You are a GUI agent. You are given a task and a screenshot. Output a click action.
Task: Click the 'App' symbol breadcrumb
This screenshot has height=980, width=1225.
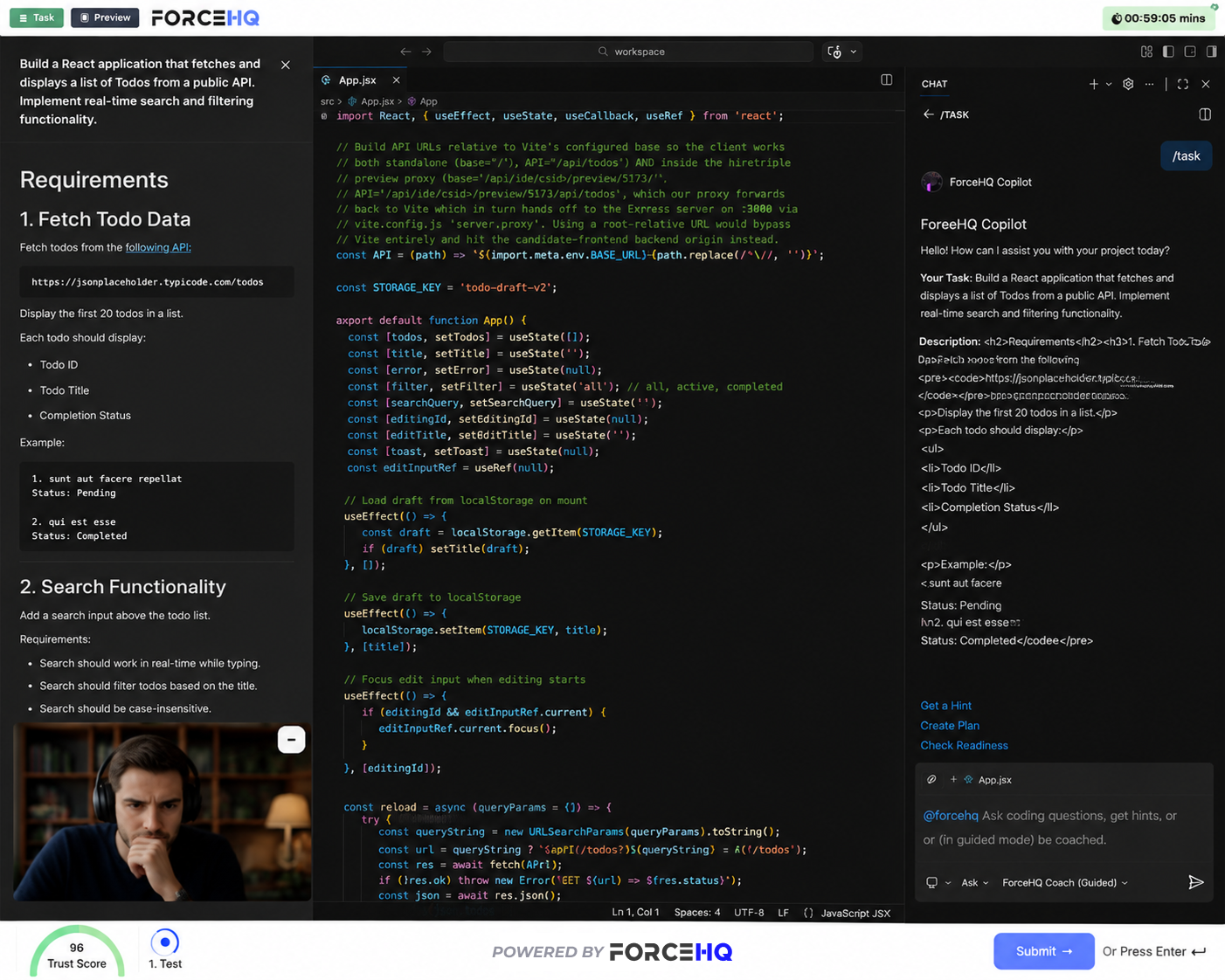click(423, 101)
